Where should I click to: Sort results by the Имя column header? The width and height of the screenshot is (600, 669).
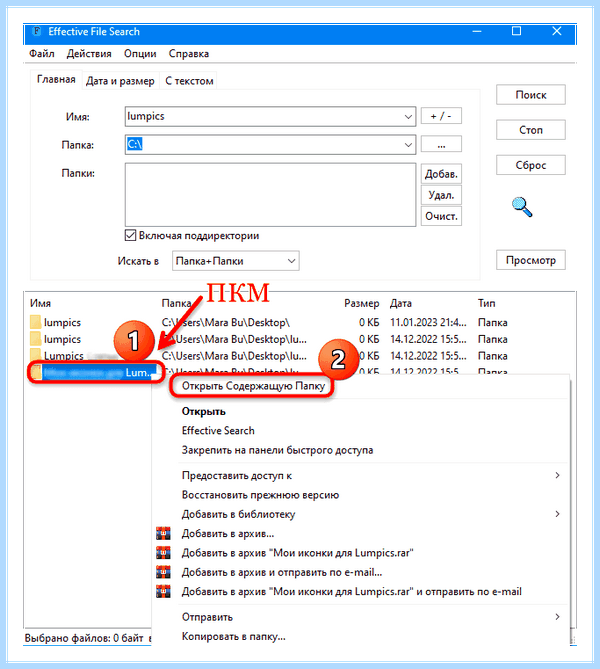[x=41, y=303]
